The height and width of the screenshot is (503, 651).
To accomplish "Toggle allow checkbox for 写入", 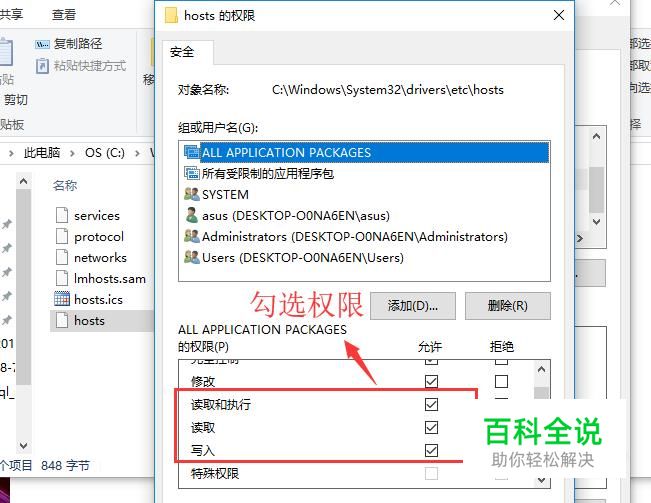I will point(431,450).
